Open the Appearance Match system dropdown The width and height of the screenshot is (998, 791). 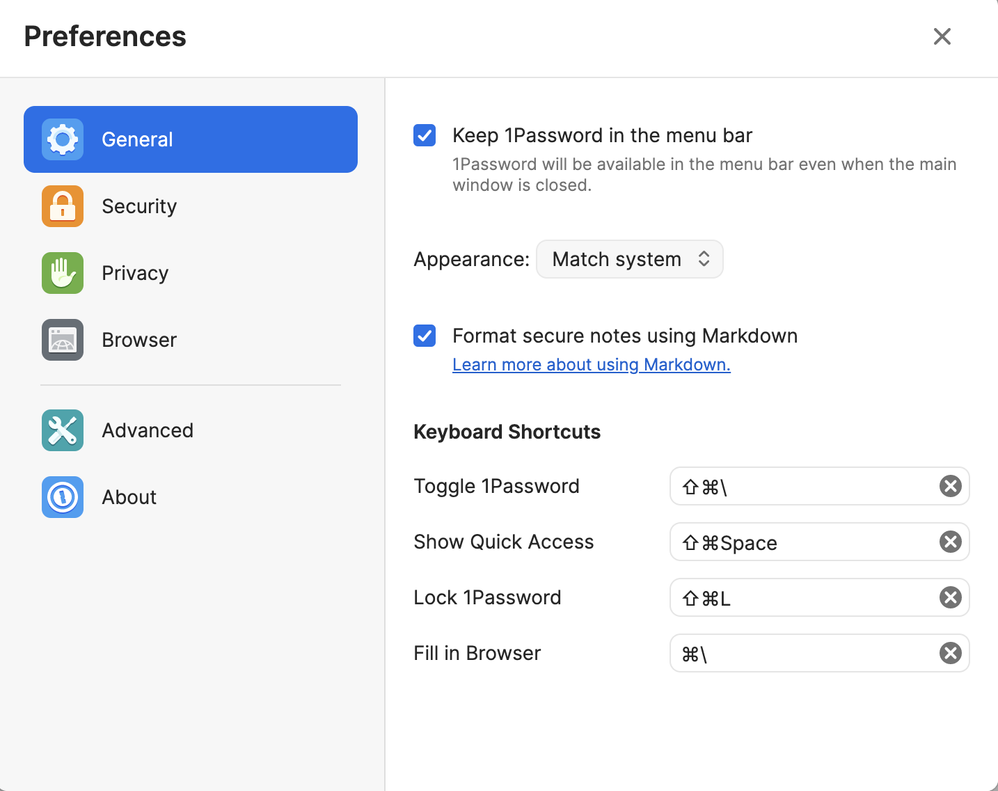[629, 259]
